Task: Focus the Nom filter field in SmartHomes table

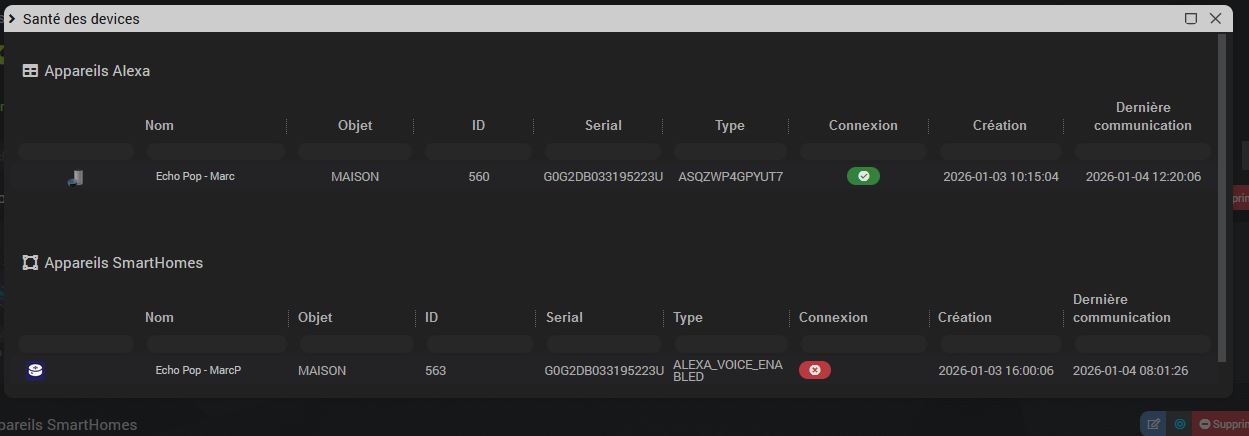Action: [216, 344]
